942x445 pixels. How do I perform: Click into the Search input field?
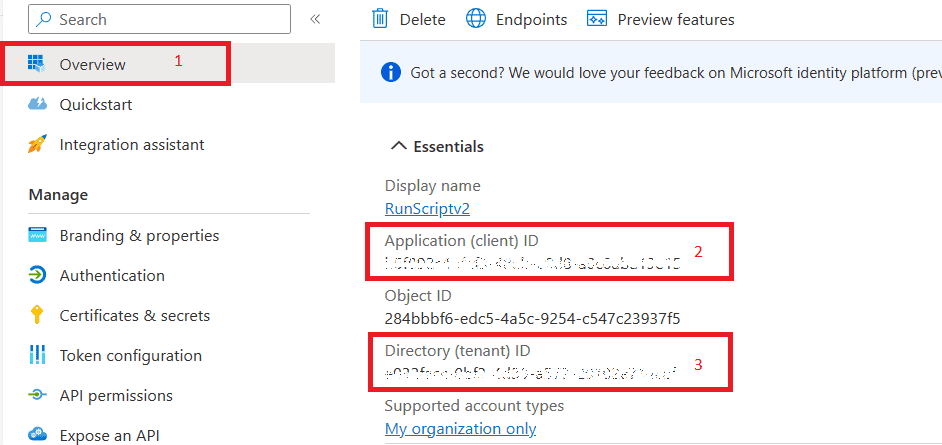pos(160,19)
